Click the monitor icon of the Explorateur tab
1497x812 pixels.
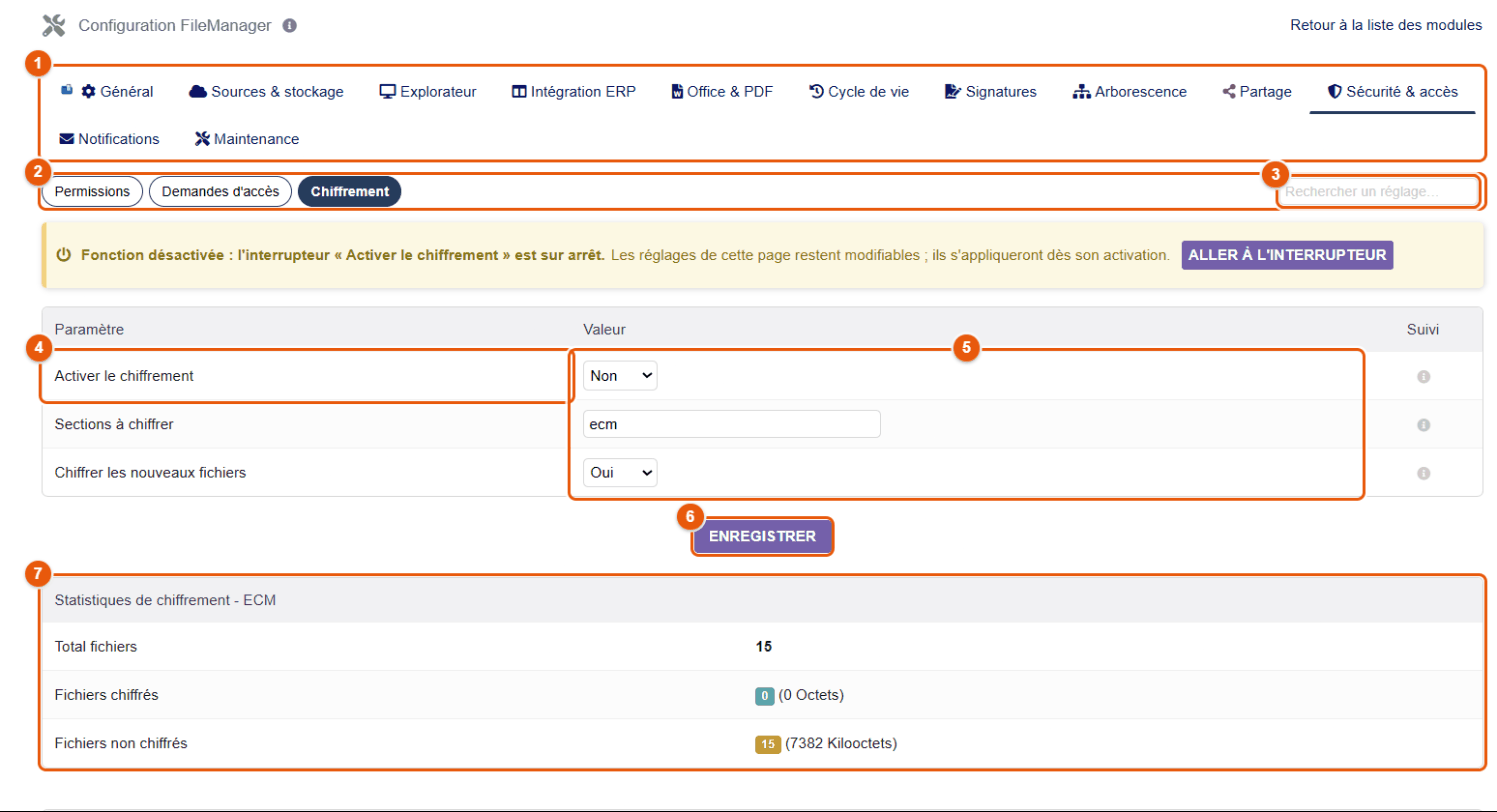[388, 92]
